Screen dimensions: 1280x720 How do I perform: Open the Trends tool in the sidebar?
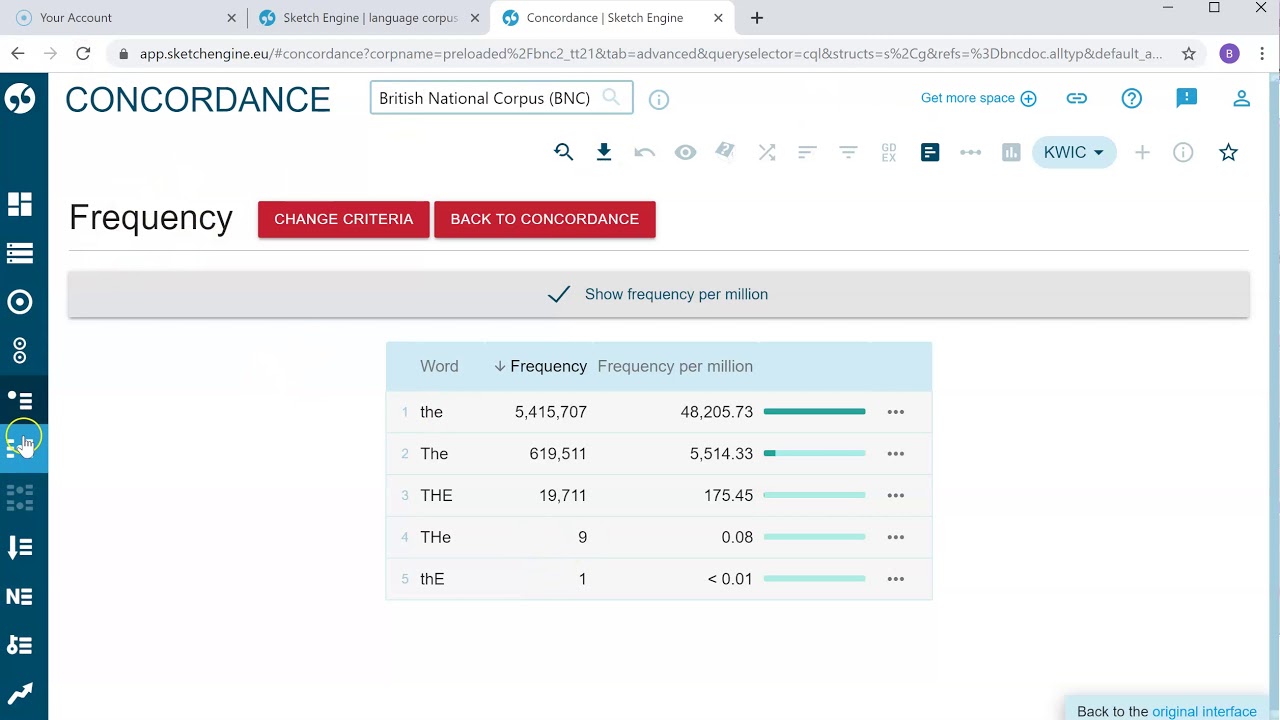[20, 693]
